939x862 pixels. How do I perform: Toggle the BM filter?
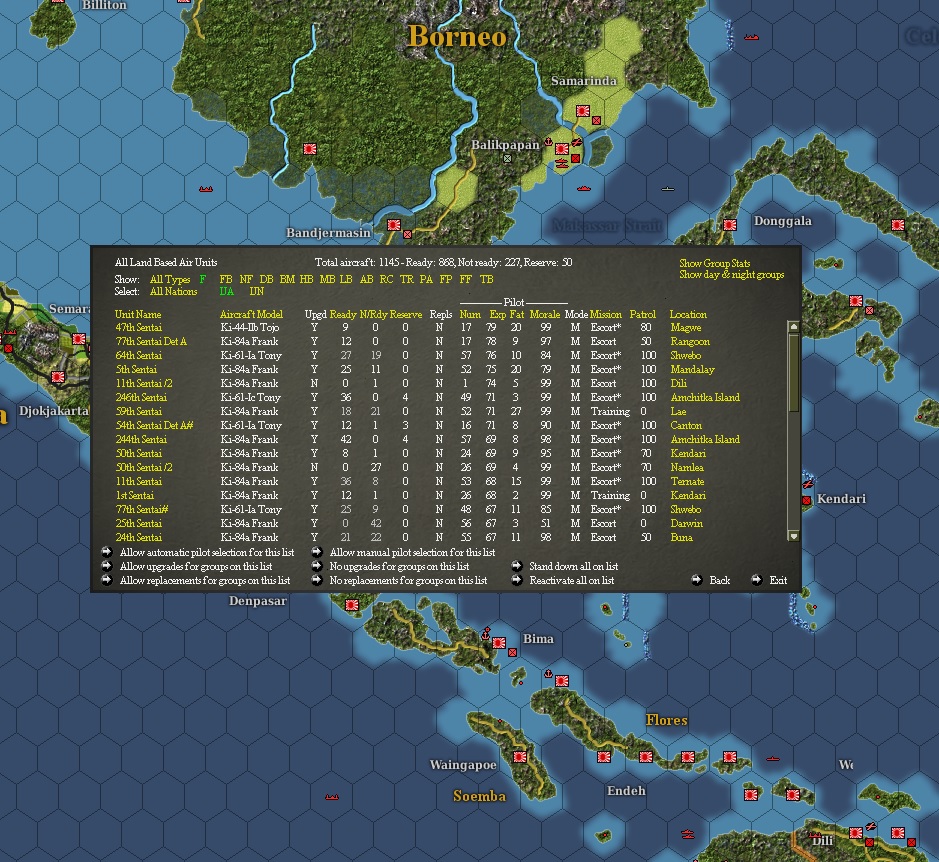[287, 279]
